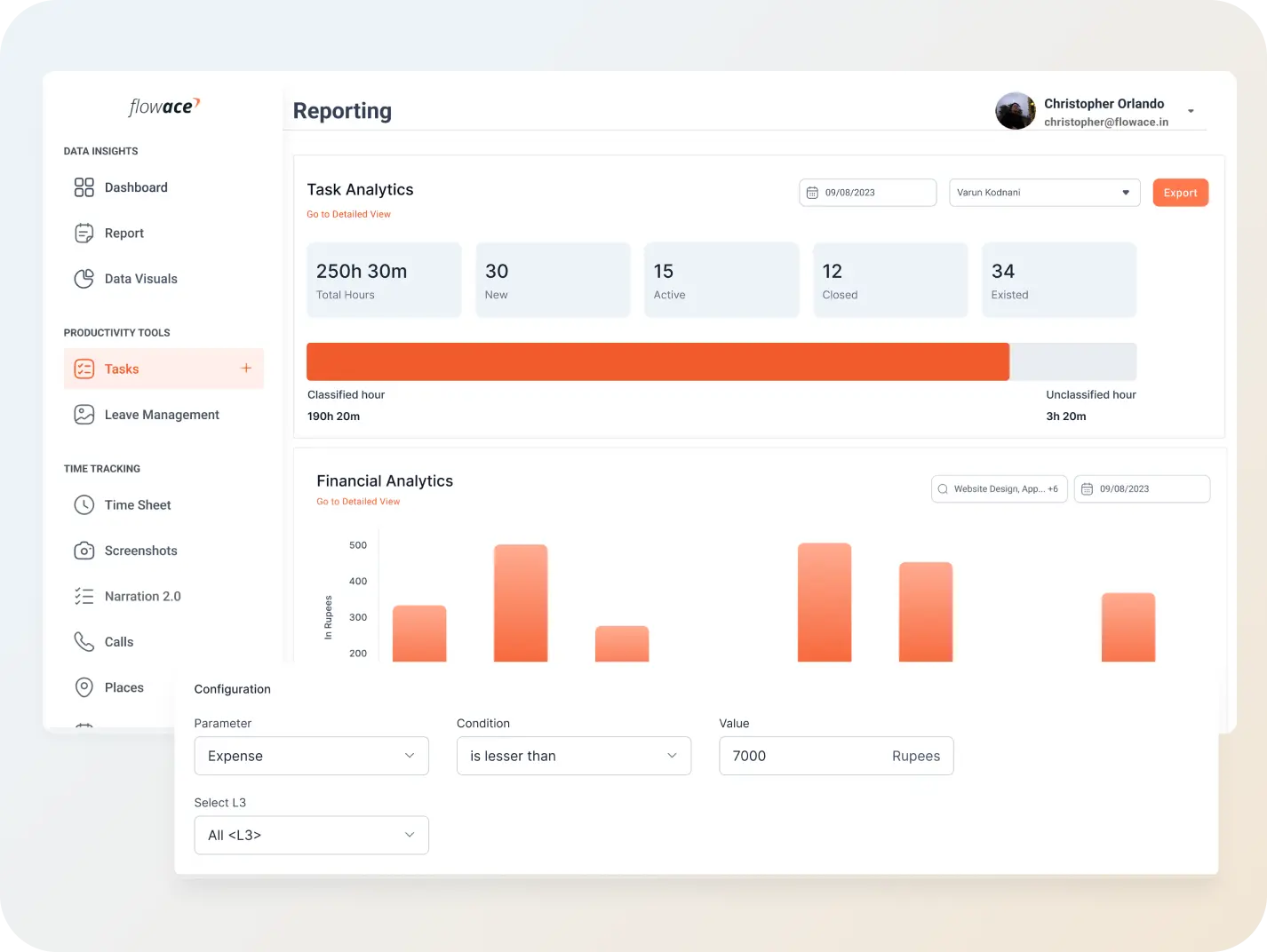The height and width of the screenshot is (952, 1267).
Task: Click the Value field showing 7000
Action: [800, 756]
